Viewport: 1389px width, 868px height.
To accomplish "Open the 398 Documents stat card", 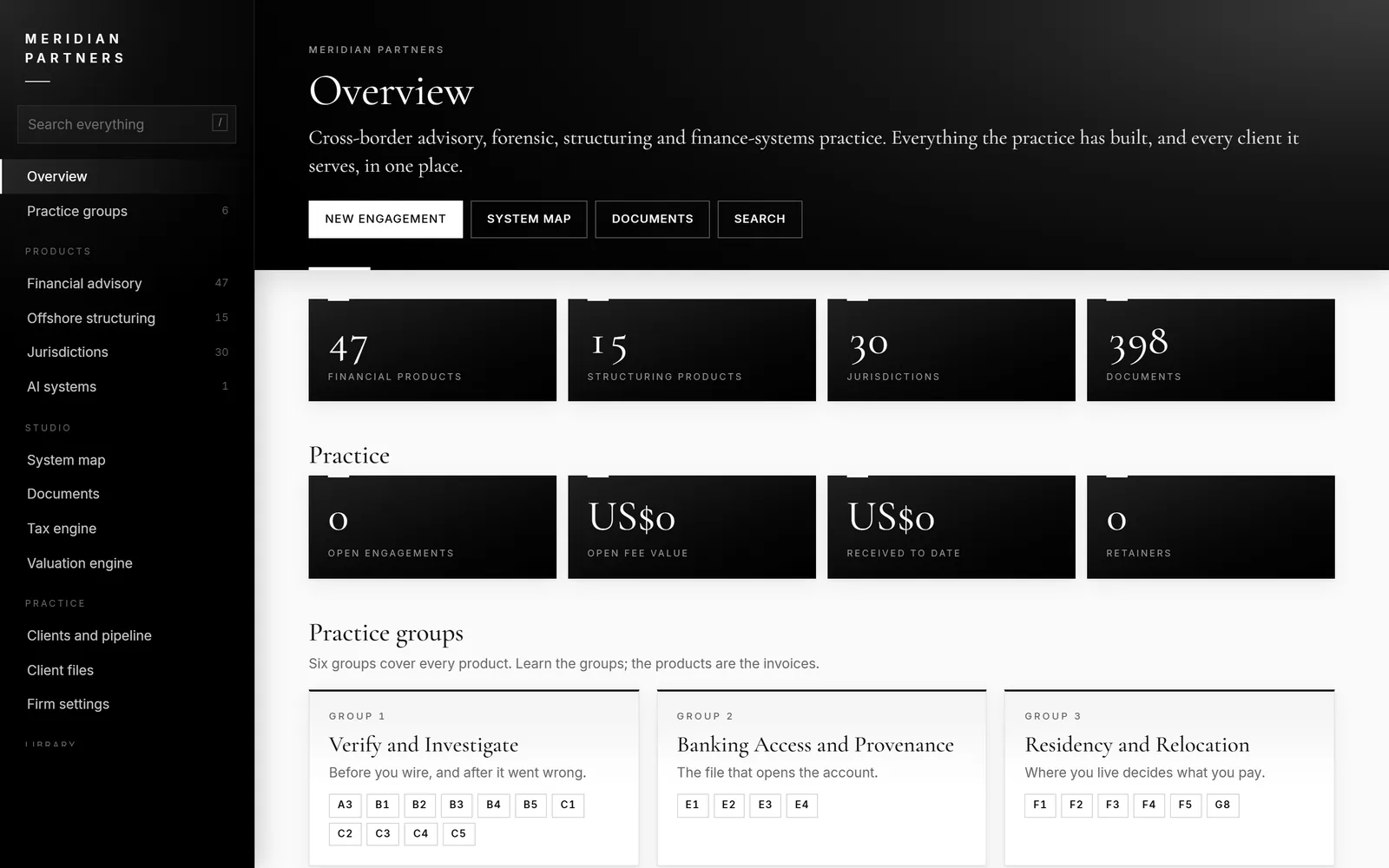I will (1211, 350).
